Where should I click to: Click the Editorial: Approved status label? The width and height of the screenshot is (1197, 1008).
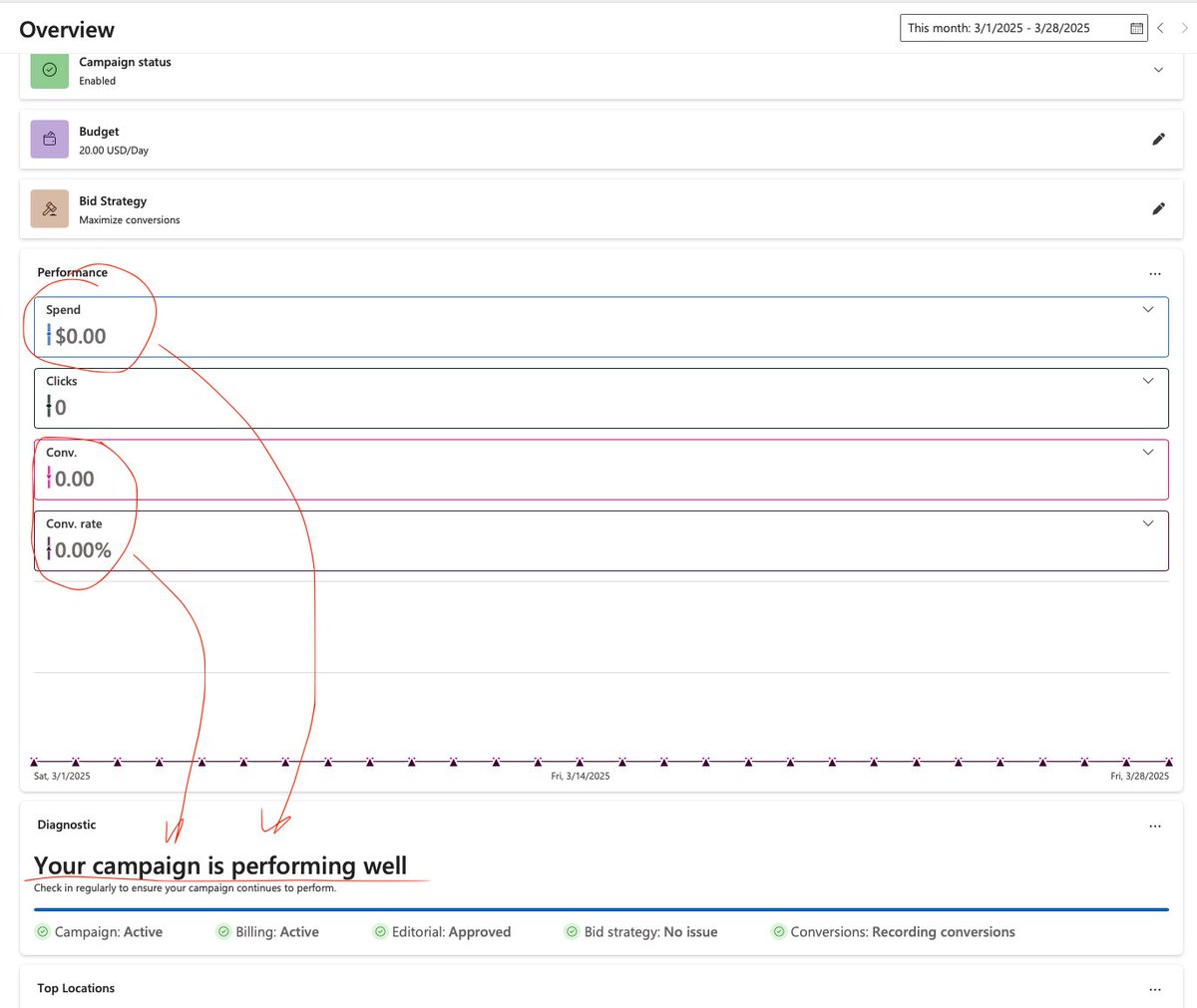pos(451,932)
